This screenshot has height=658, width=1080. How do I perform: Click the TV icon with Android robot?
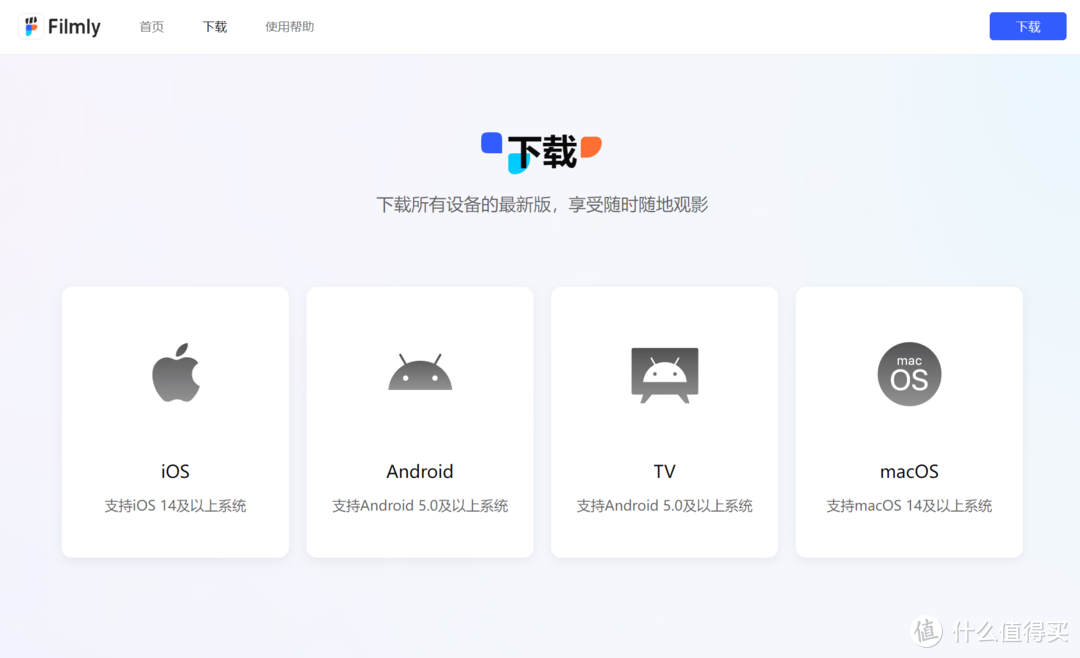664,372
